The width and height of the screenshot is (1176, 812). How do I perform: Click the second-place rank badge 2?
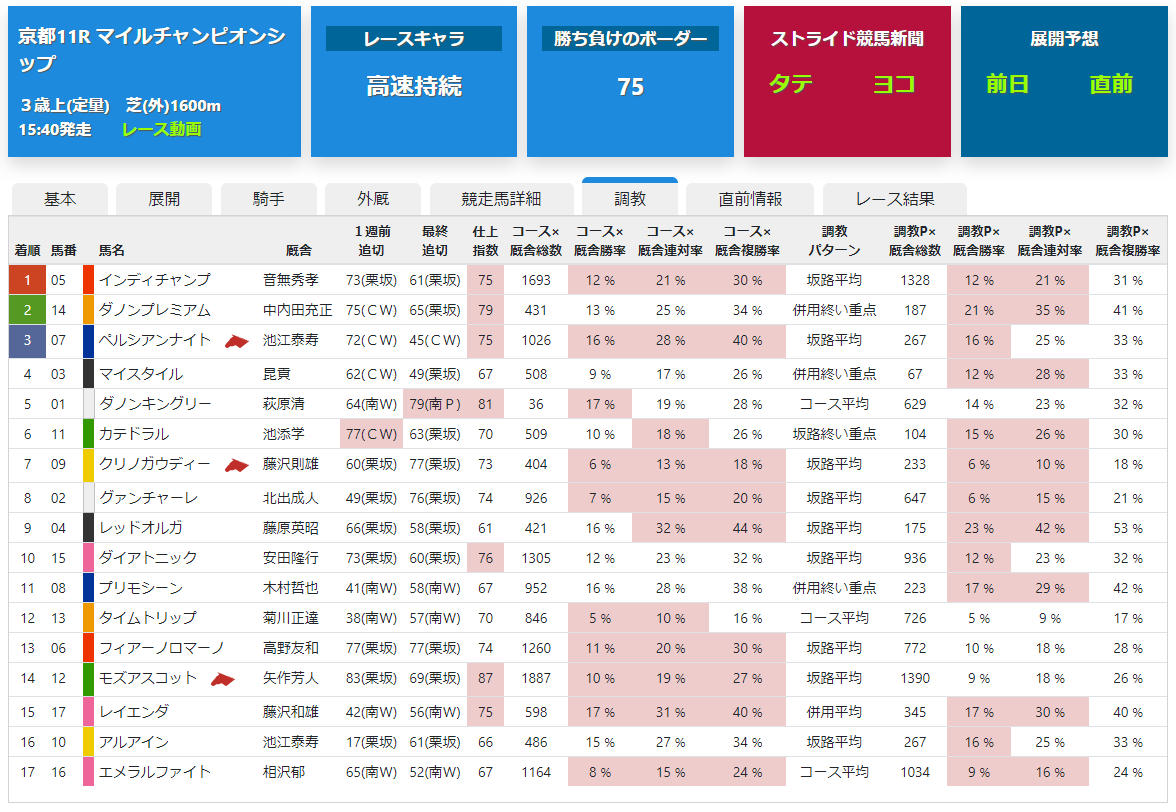coord(27,310)
